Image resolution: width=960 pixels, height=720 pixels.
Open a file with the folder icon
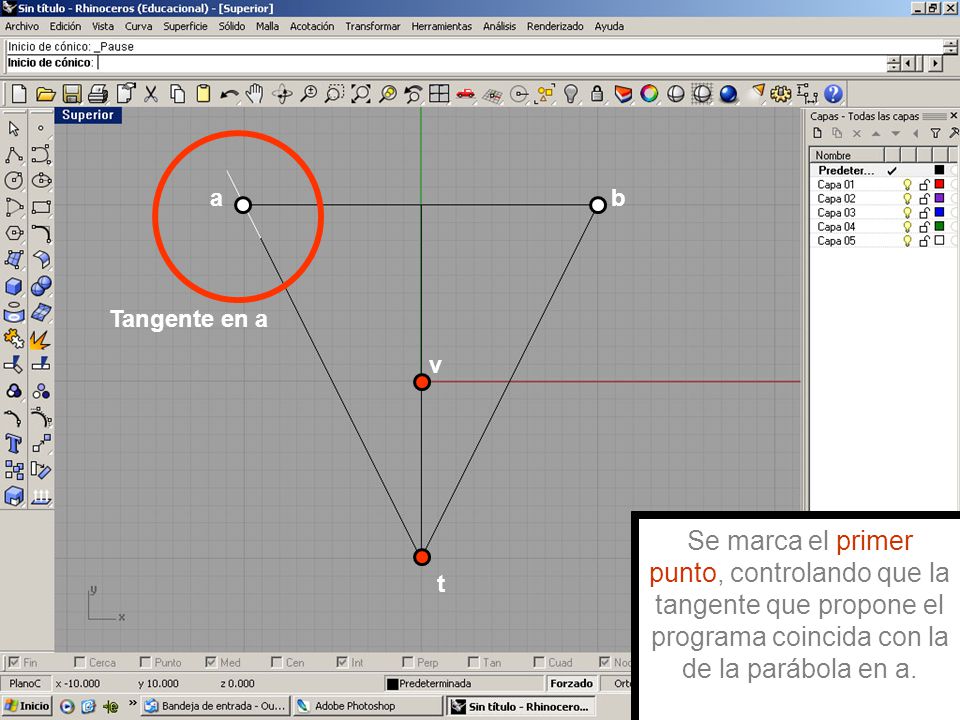tap(45, 94)
